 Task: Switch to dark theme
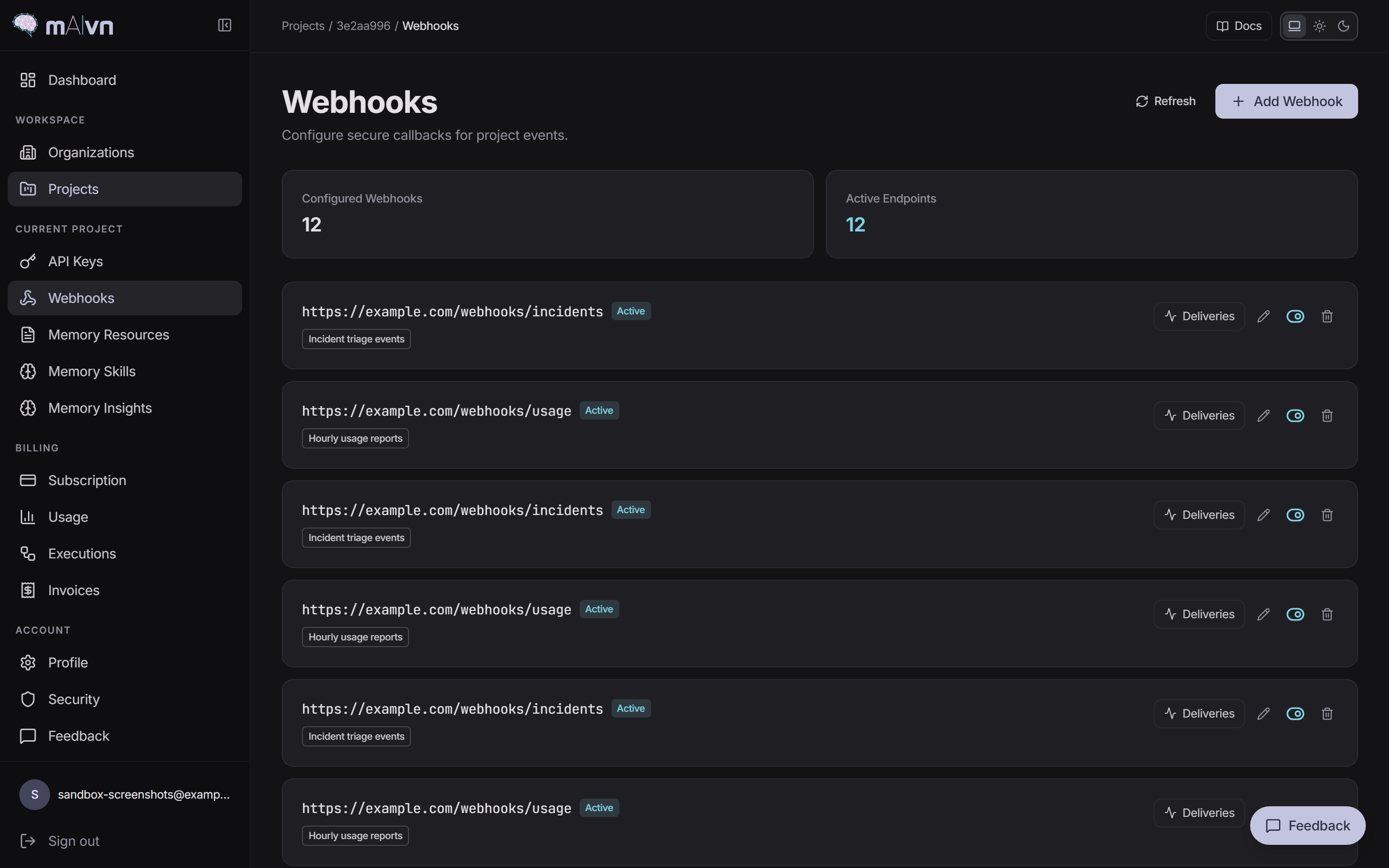coord(1344,26)
